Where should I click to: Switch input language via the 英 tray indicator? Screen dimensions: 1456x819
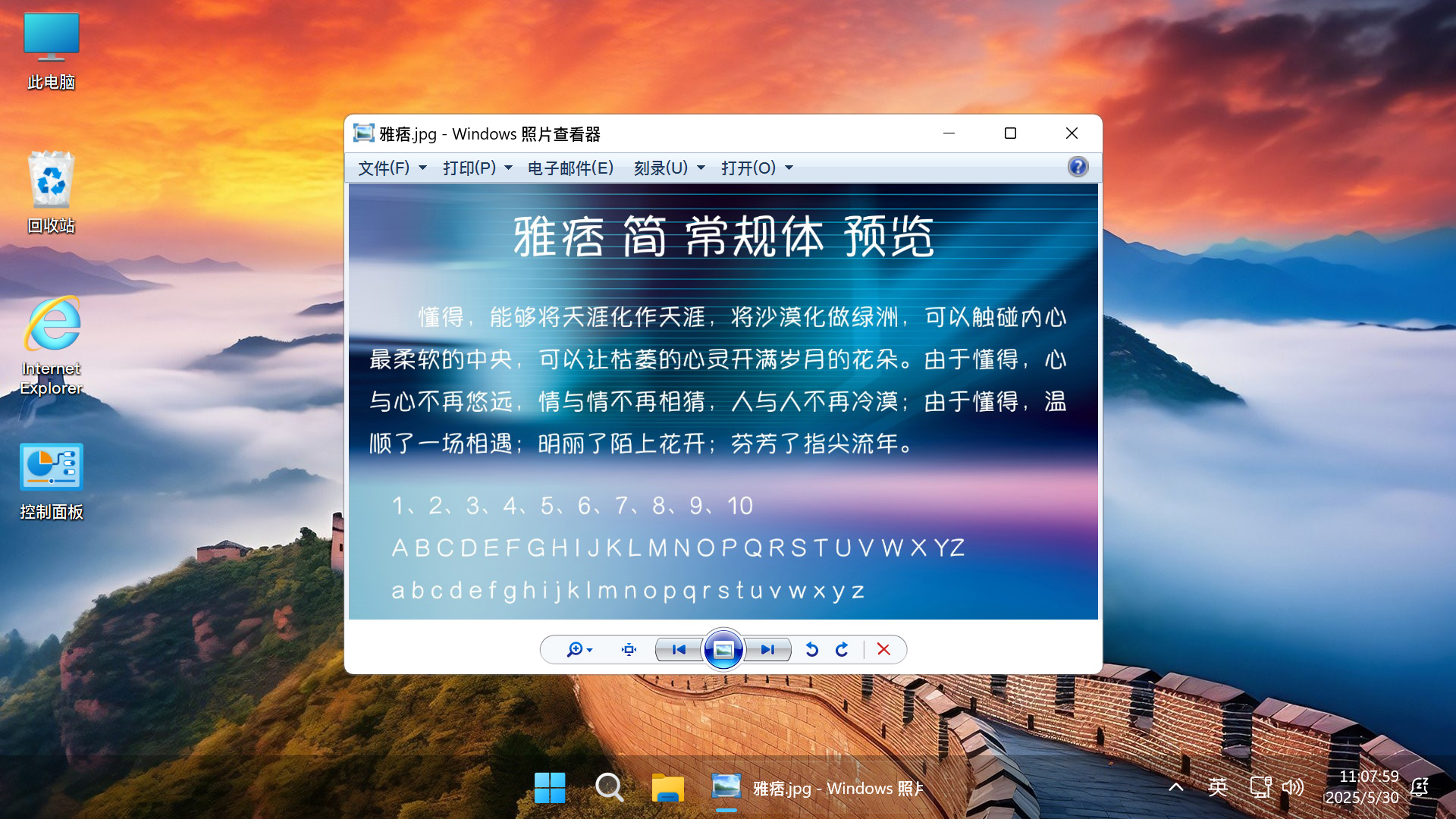coord(1218,788)
